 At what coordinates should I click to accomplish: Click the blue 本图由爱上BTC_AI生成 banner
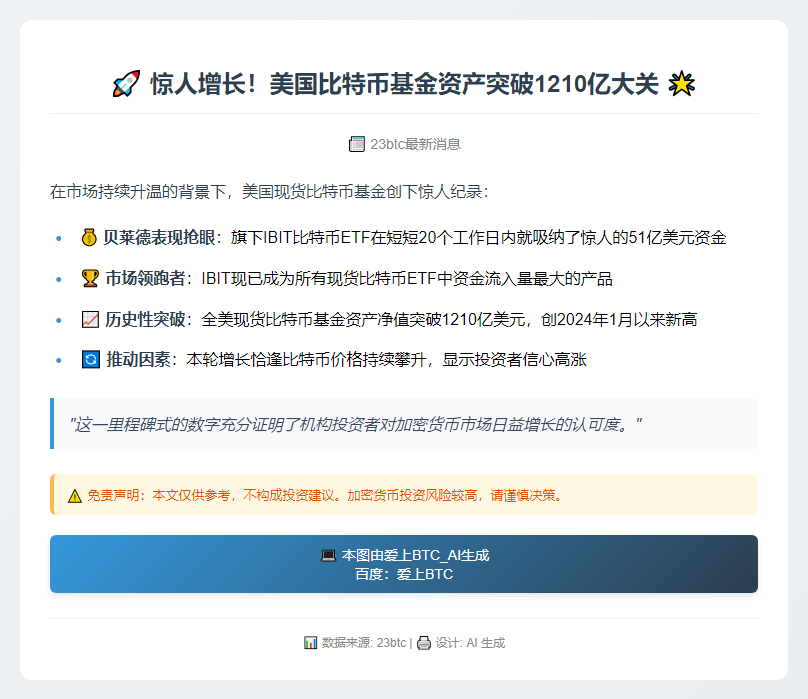tap(404, 564)
